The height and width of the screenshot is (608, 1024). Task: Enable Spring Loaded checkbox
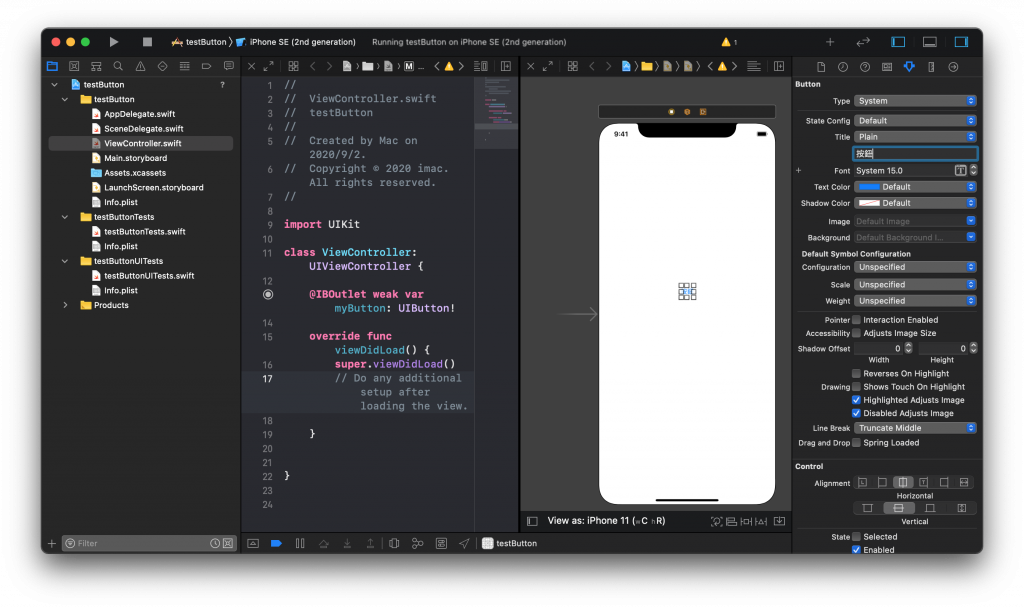pyautogui.click(x=856, y=443)
